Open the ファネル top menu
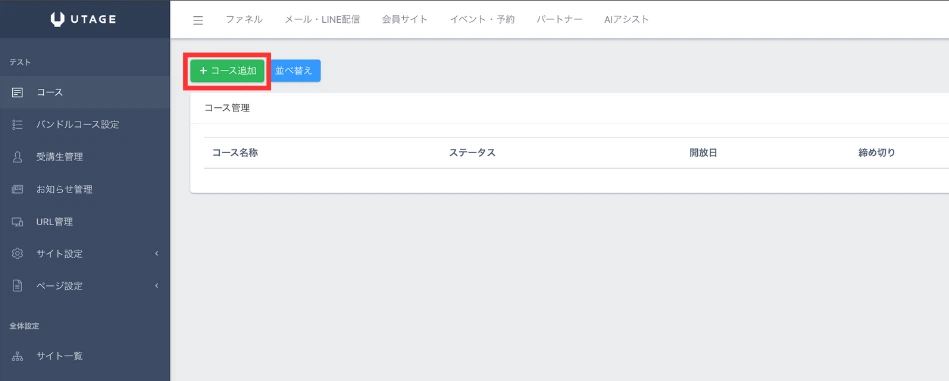This screenshot has height=381, width=949. [244, 19]
